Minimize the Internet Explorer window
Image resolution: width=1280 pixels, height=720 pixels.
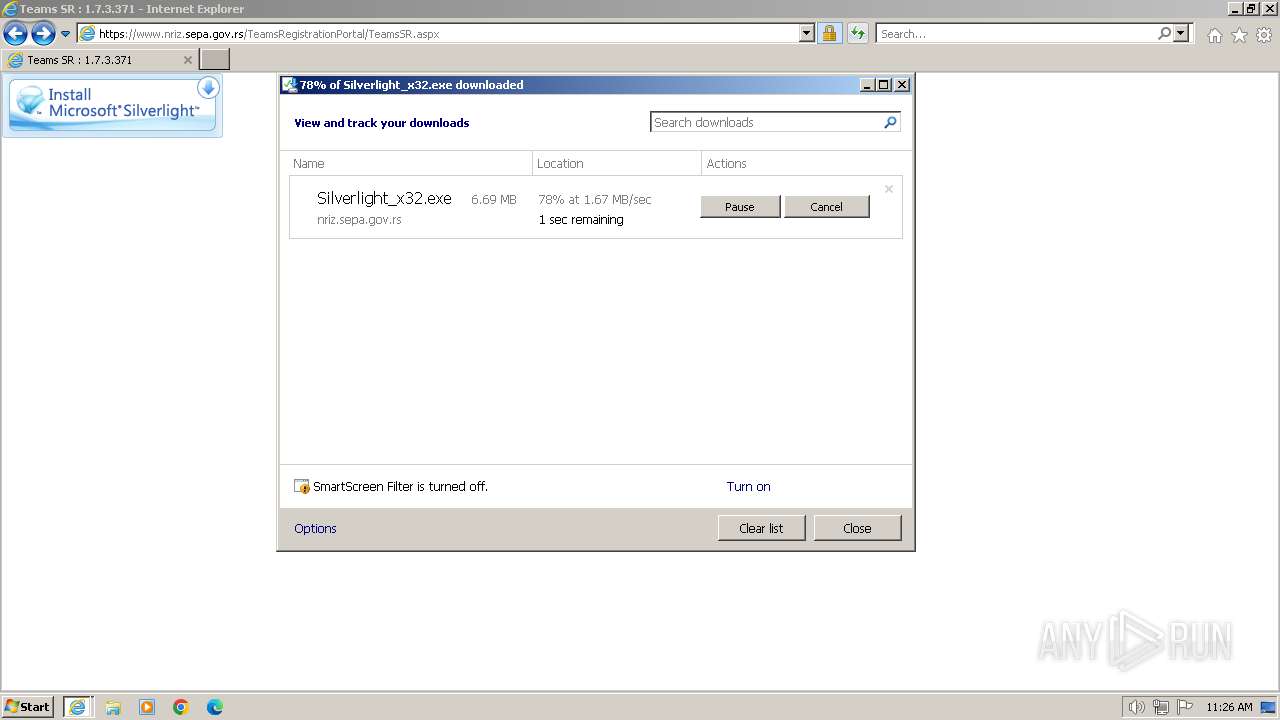[x=1235, y=9]
